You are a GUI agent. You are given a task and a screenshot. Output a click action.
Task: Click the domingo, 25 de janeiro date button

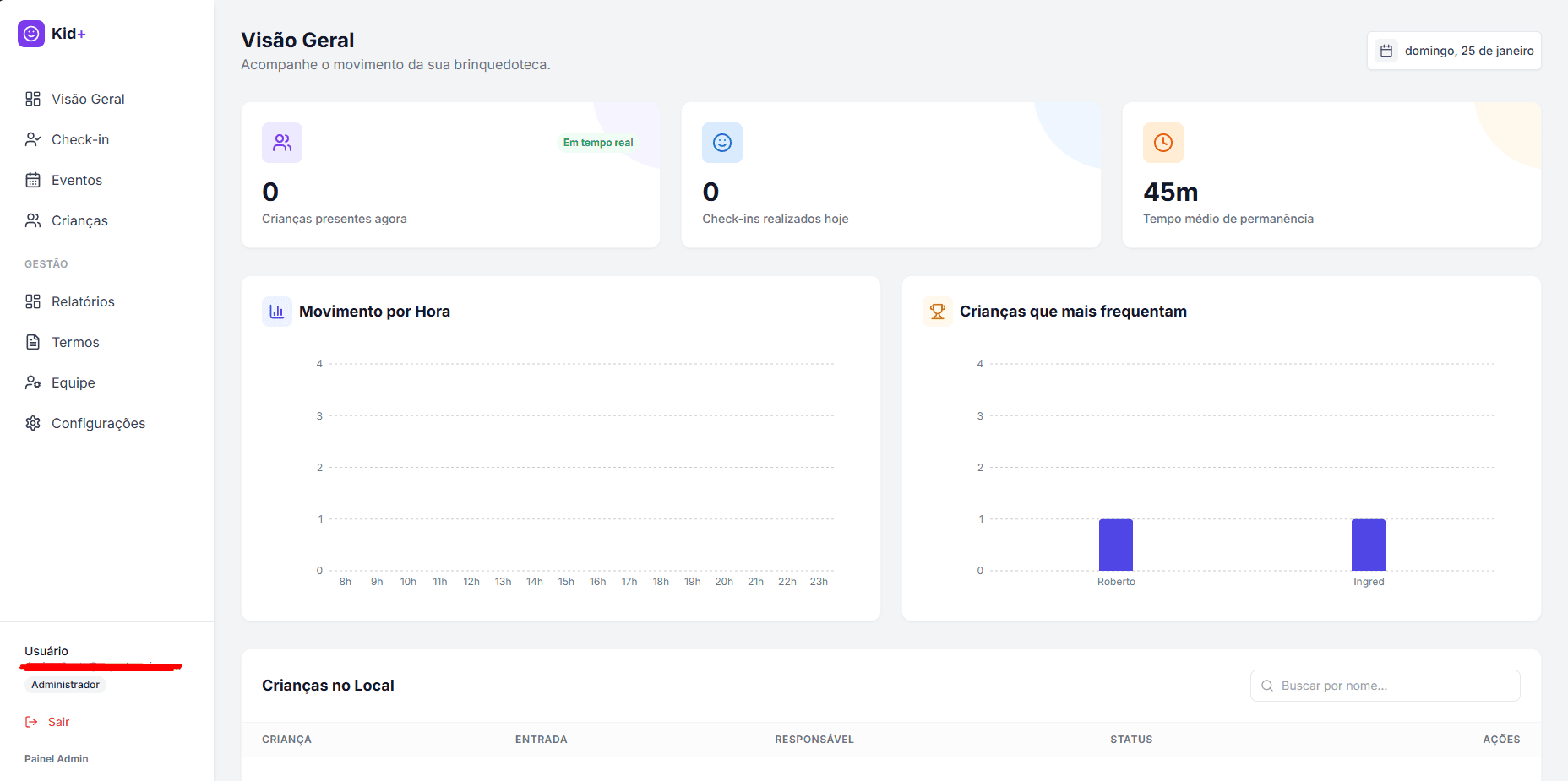point(1454,51)
